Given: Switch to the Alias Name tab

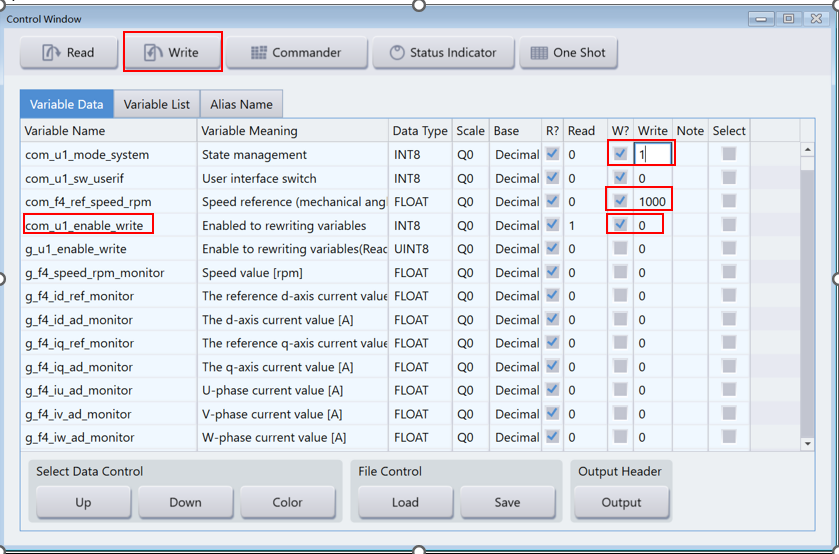Looking at the screenshot, I should click(241, 104).
